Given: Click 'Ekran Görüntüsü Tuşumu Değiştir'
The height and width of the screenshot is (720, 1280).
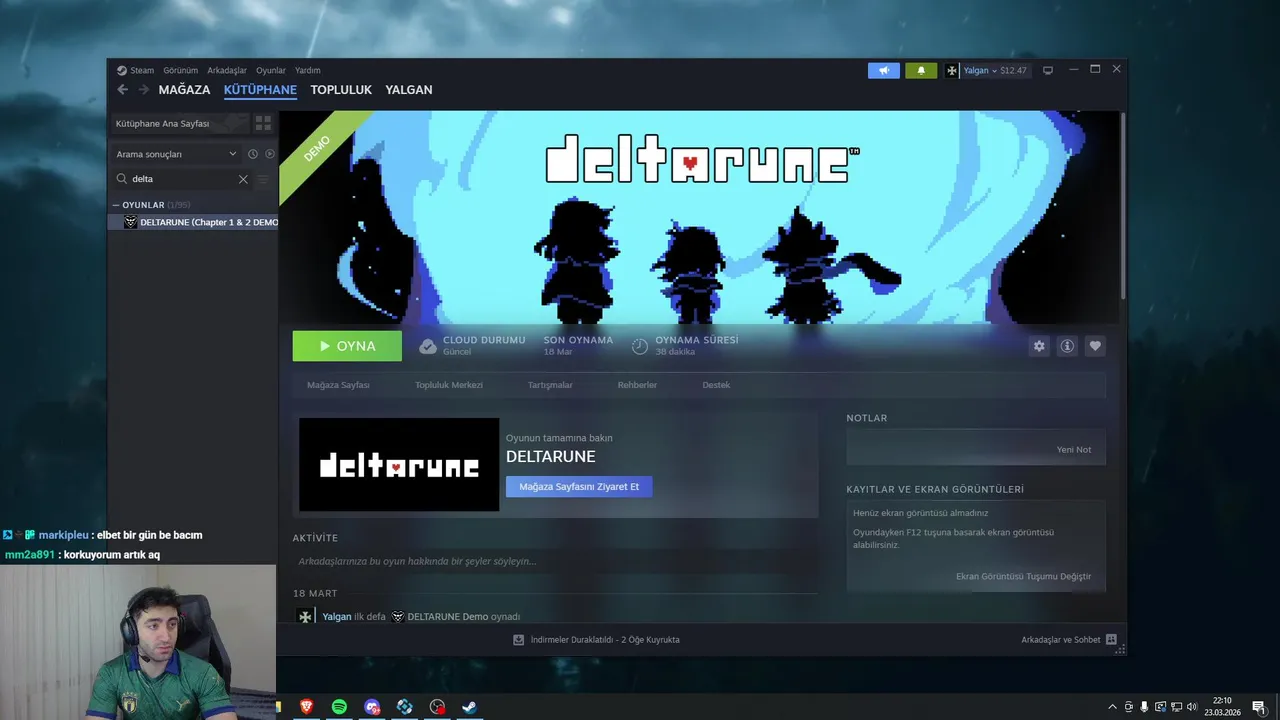Looking at the screenshot, I should (x=1023, y=577).
